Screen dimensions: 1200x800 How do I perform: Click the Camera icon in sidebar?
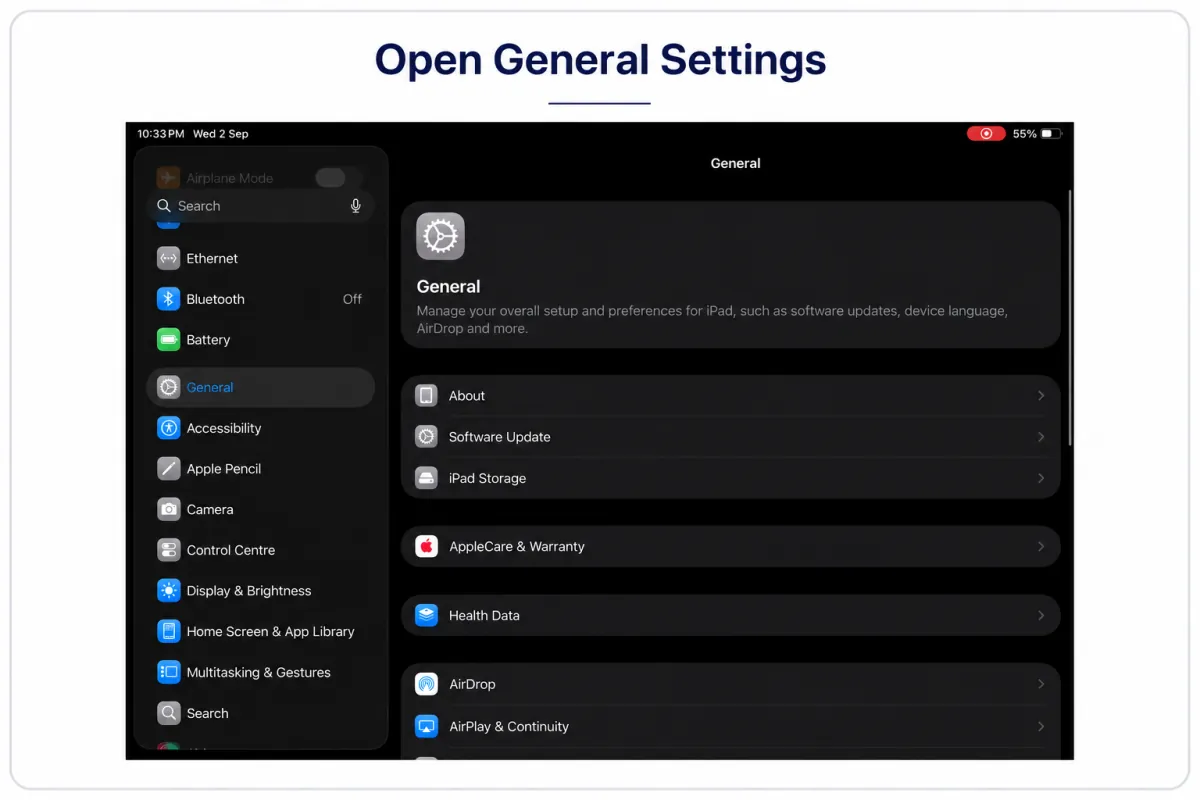168,509
